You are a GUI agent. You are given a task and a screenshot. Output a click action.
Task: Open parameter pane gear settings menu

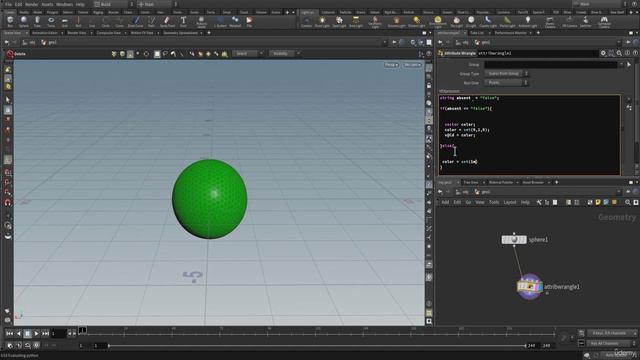click(603, 53)
